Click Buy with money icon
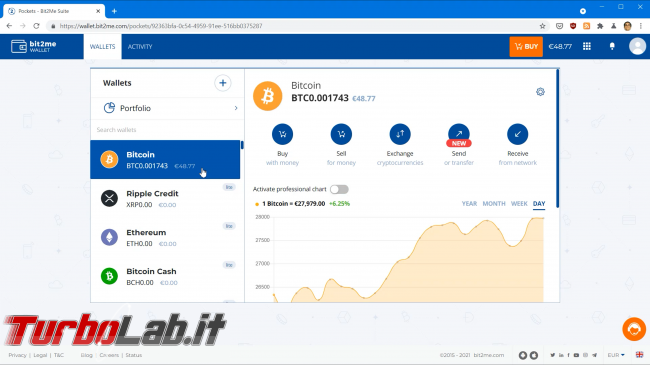 [282, 134]
